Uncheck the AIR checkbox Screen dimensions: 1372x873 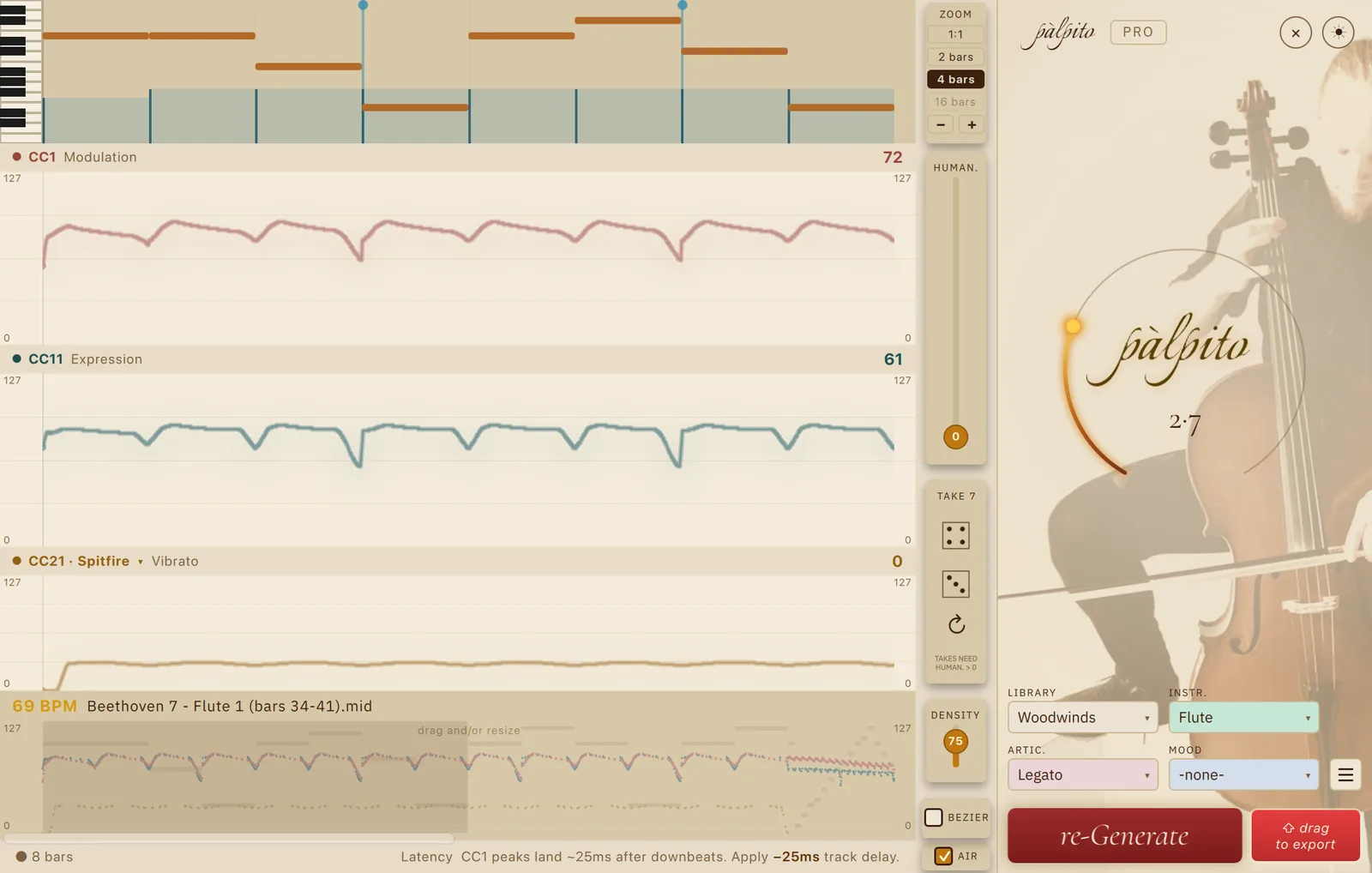click(943, 856)
